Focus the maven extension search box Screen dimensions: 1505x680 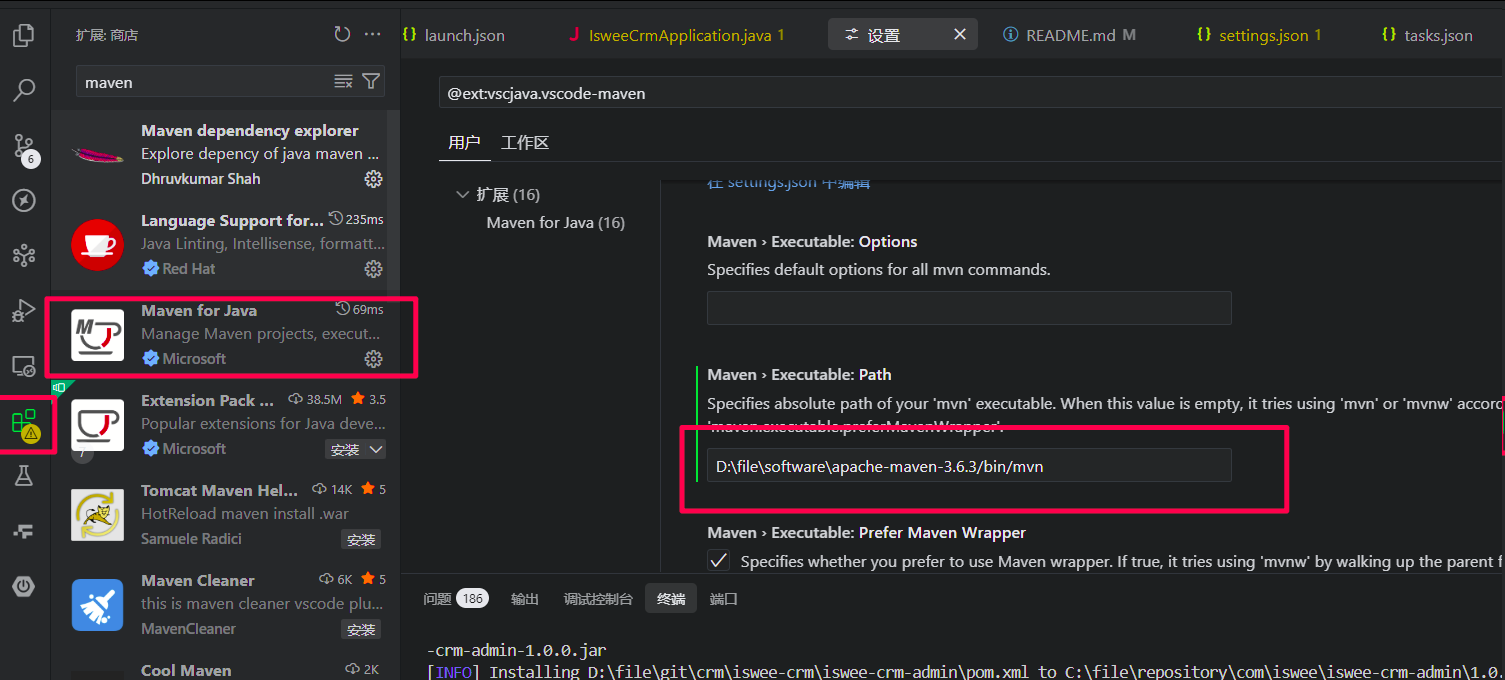205,82
